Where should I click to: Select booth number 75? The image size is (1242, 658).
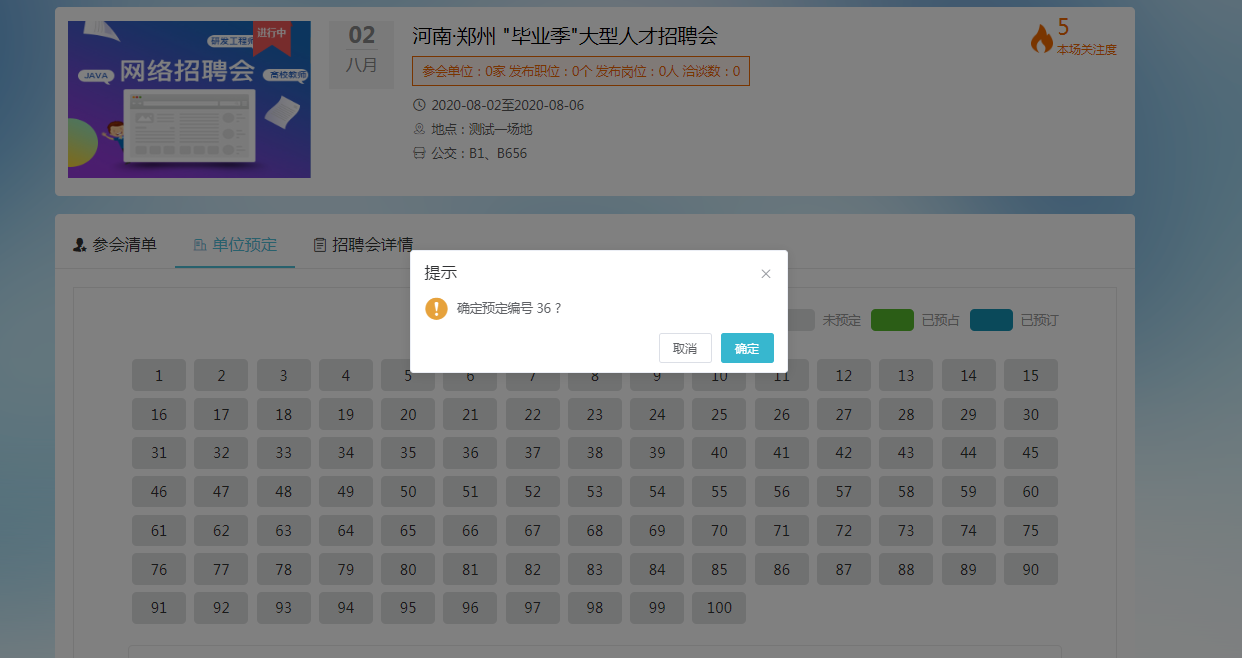(x=1030, y=530)
